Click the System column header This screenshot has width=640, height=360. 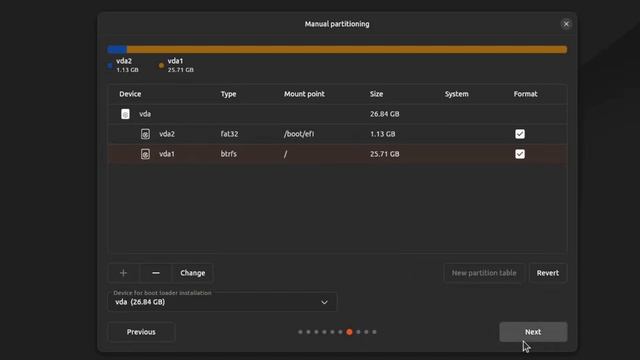[x=457, y=94]
